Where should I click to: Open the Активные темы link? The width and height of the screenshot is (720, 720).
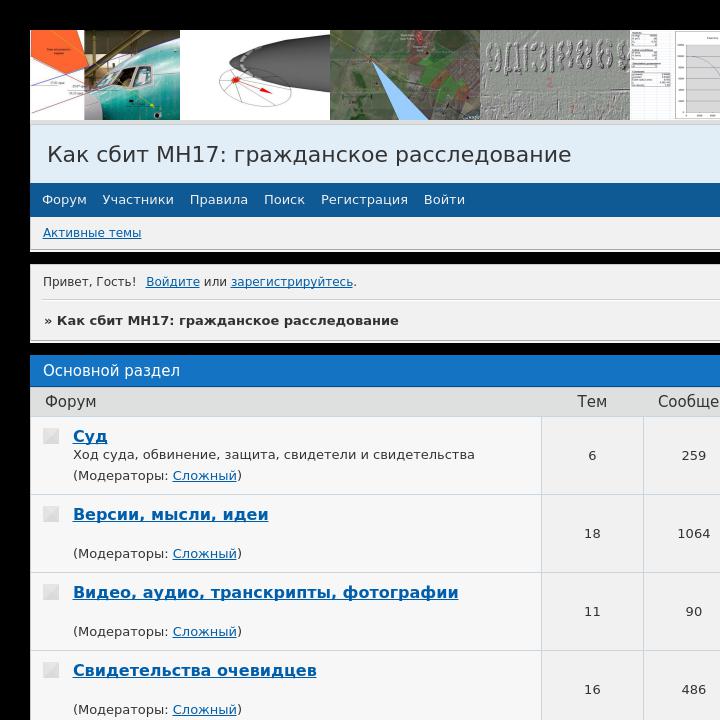pyautogui.click(x=92, y=233)
